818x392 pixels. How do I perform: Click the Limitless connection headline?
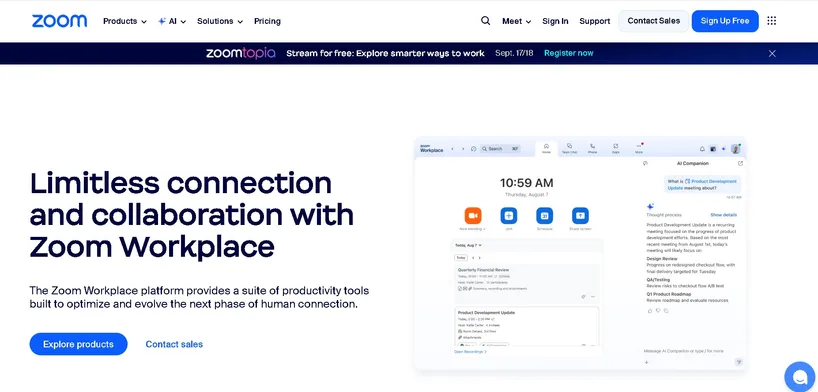(x=192, y=215)
